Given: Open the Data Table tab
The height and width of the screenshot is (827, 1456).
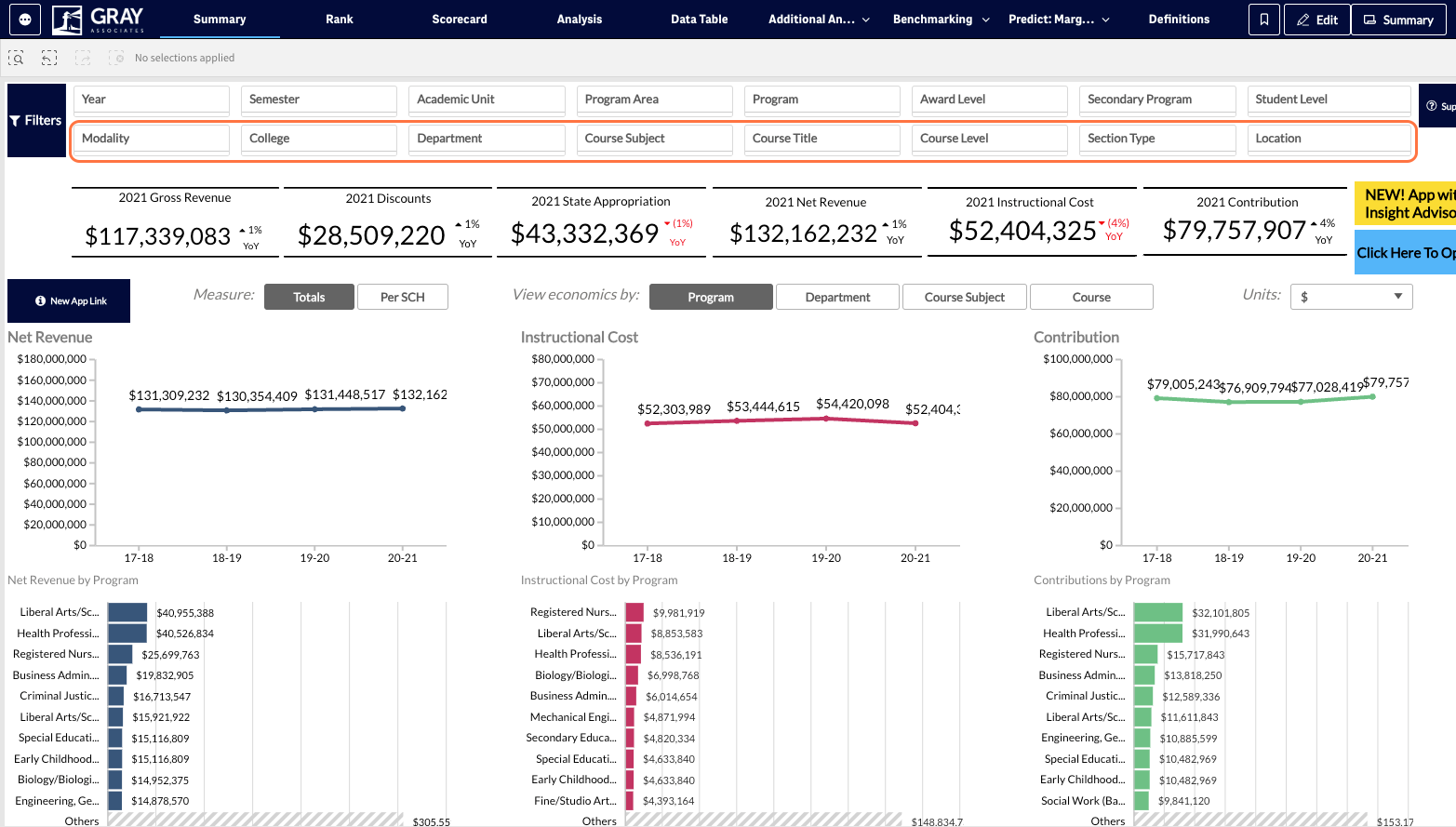Looking at the screenshot, I should click(x=700, y=19).
